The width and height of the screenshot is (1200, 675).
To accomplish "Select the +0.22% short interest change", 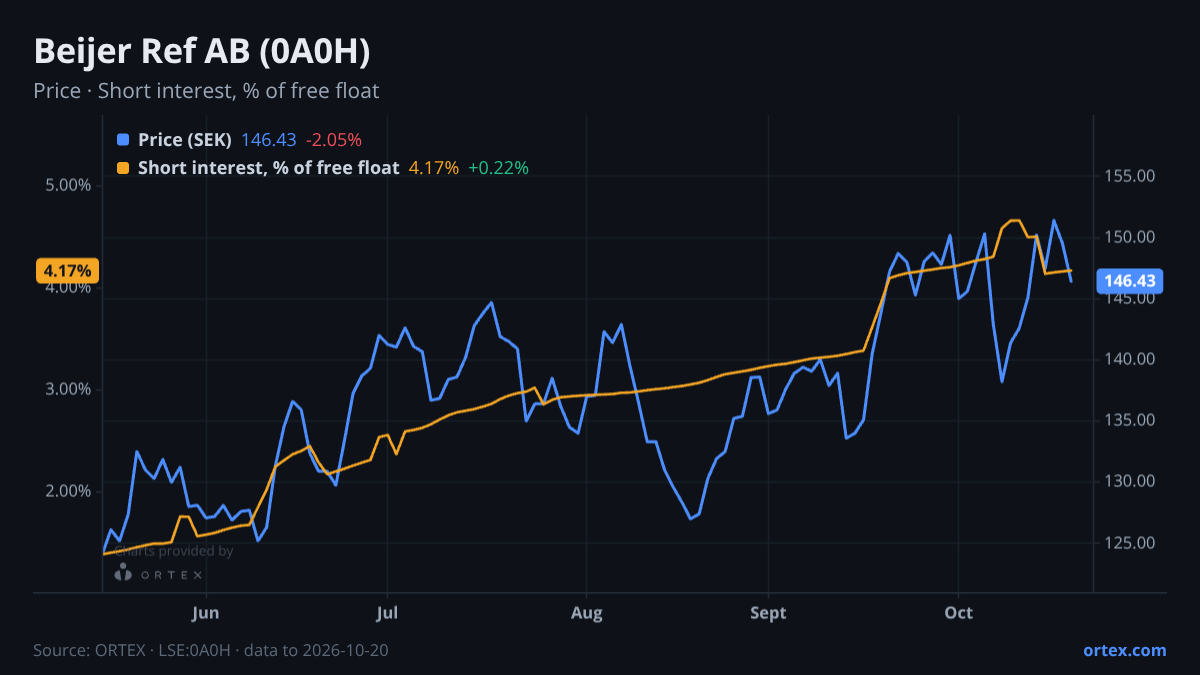I will pyautogui.click(x=498, y=168).
